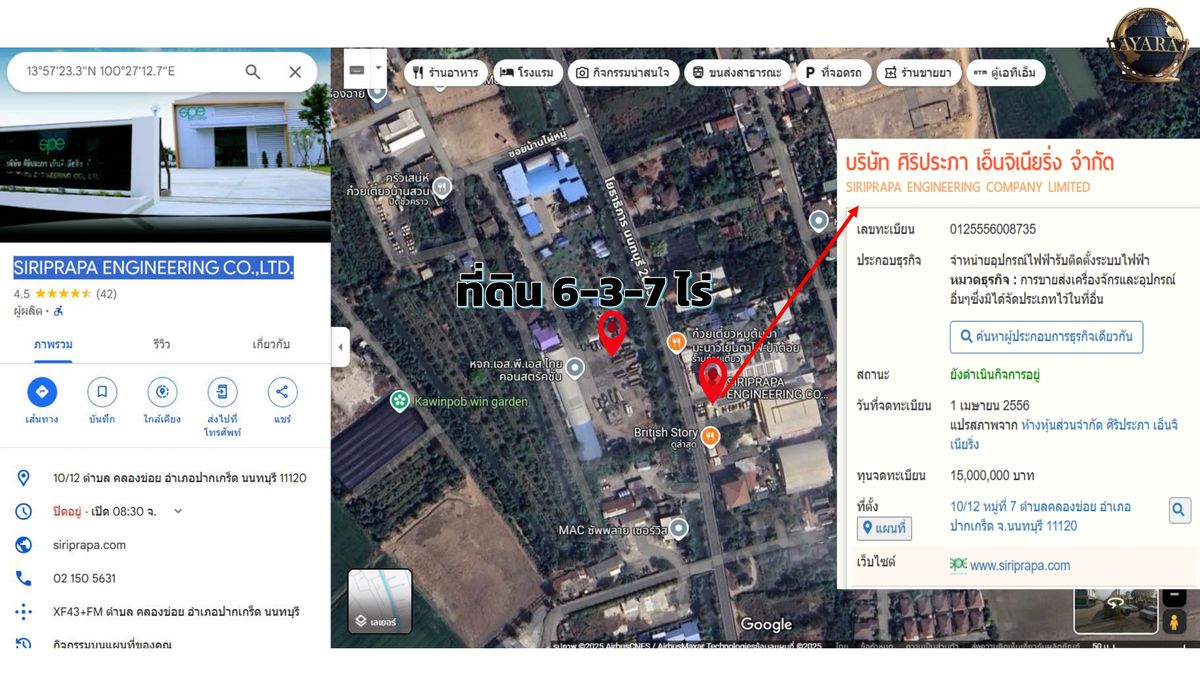Select the ที่จอดรถ parking chip

pyautogui.click(x=834, y=72)
